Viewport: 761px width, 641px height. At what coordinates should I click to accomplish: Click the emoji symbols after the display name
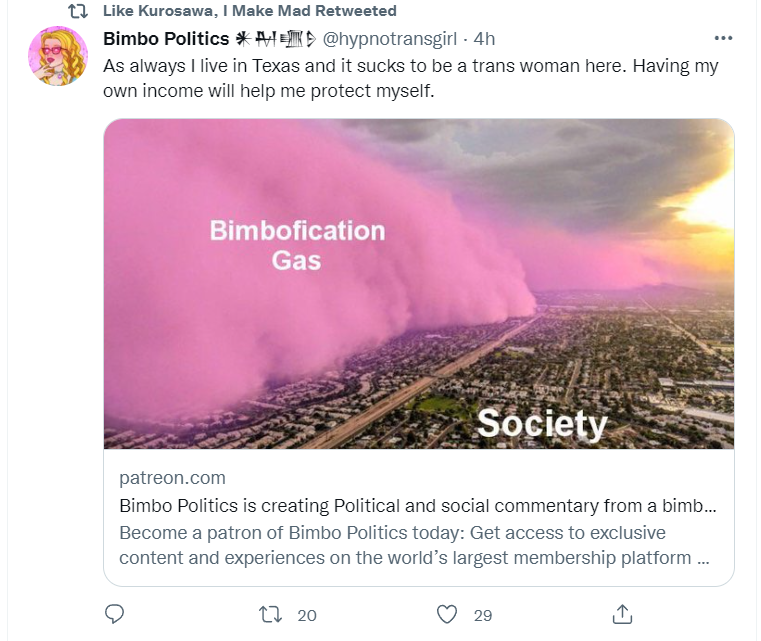pyautogui.click(x=276, y=39)
